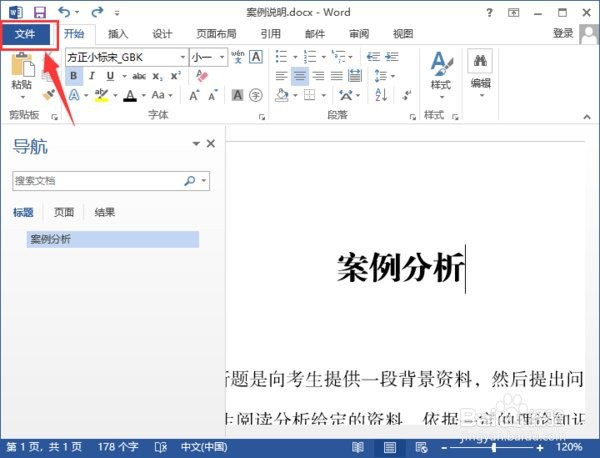
Task: Click the Save icon in quick access toolbar
Action: pos(40,12)
